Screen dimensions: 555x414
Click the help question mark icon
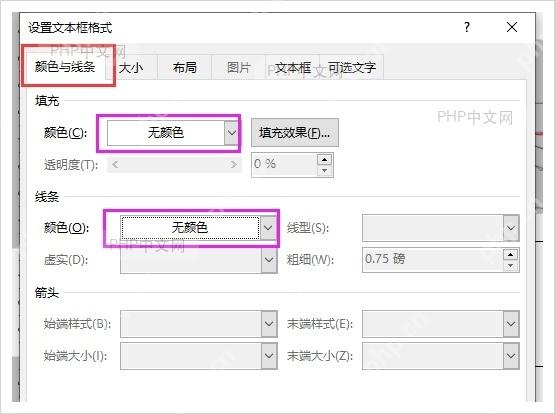pos(467,27)
